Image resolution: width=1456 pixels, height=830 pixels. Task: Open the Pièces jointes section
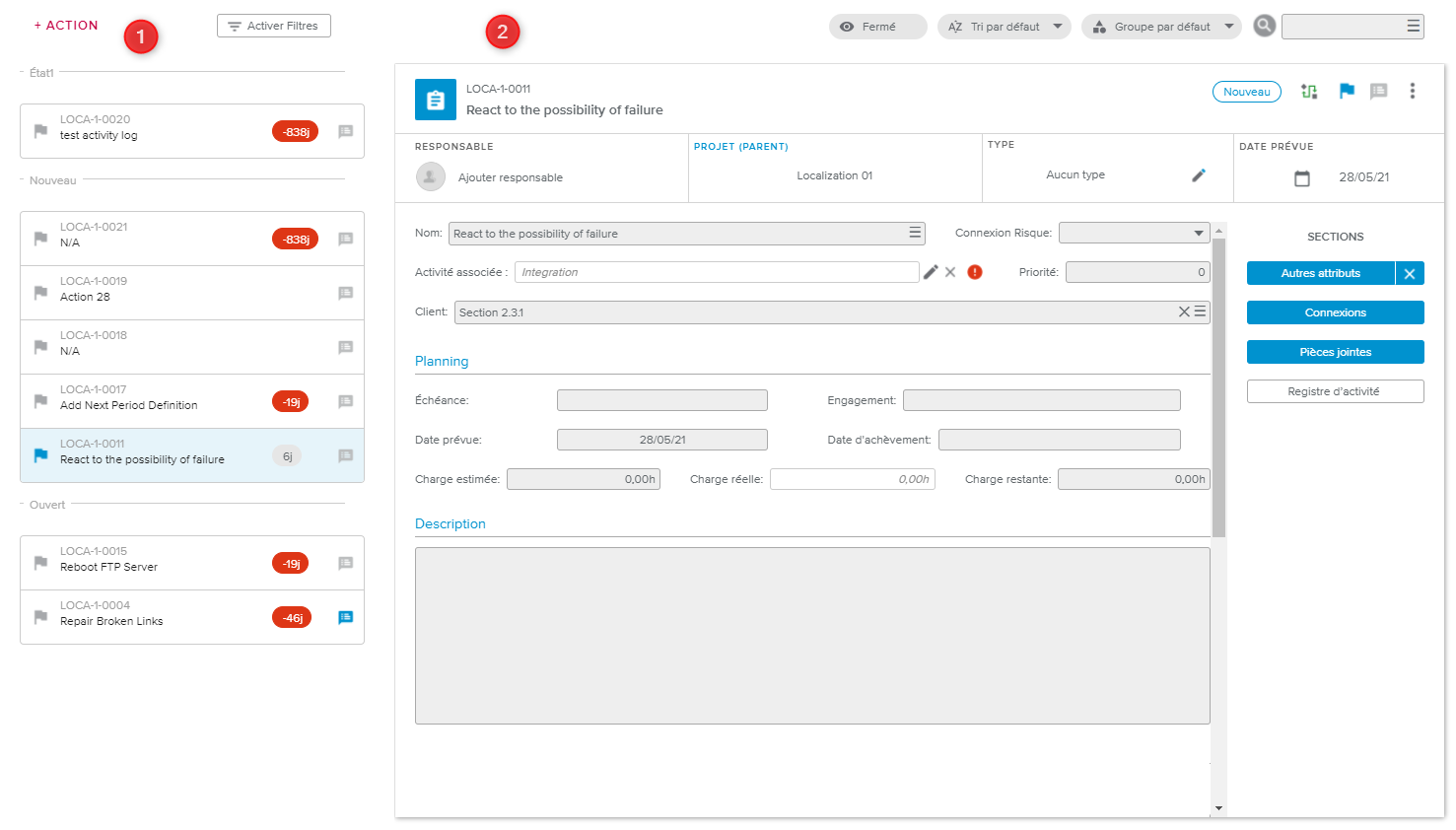pos(1335,352)
